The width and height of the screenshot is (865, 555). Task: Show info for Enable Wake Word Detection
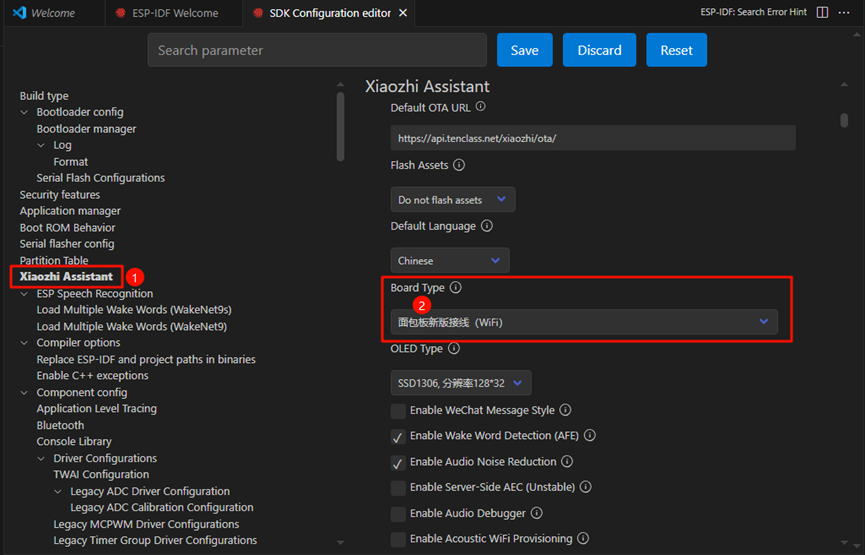[590, 435]
